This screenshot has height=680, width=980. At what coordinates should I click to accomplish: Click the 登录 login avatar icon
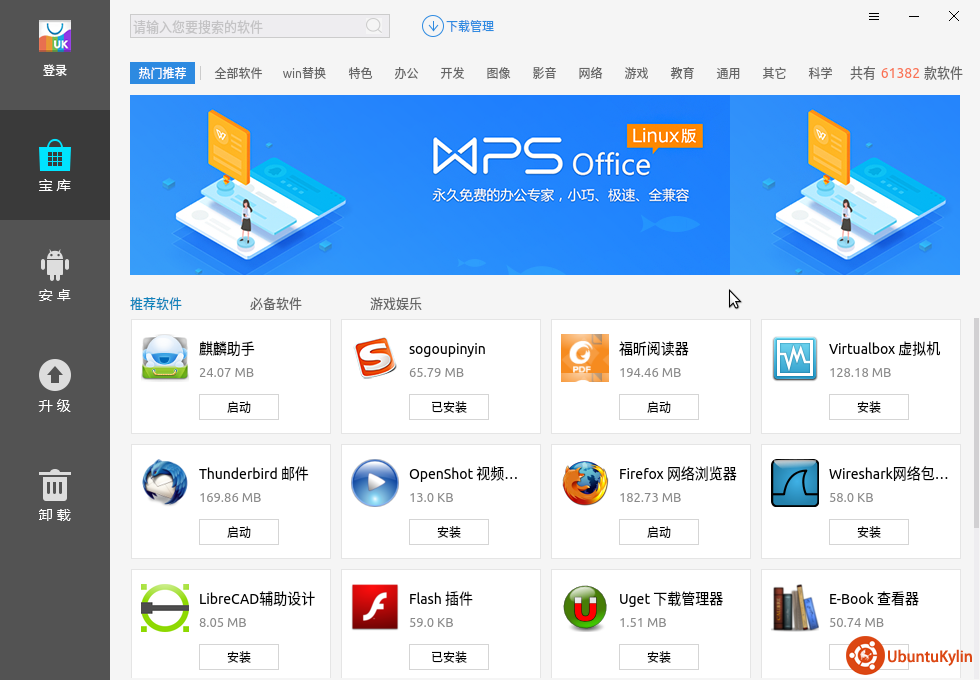pyautogui.click(x=55, y=37)
